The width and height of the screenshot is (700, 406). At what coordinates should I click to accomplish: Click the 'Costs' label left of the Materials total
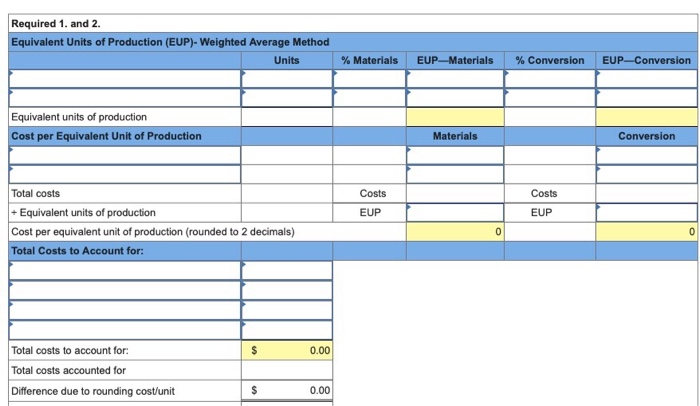(373, 193)
